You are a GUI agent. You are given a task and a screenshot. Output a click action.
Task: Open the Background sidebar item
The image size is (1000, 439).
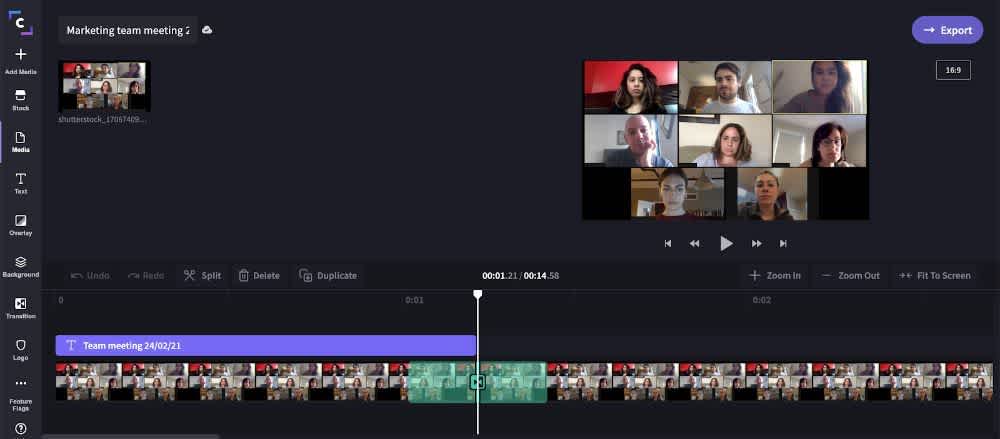(x=20, y=267)
